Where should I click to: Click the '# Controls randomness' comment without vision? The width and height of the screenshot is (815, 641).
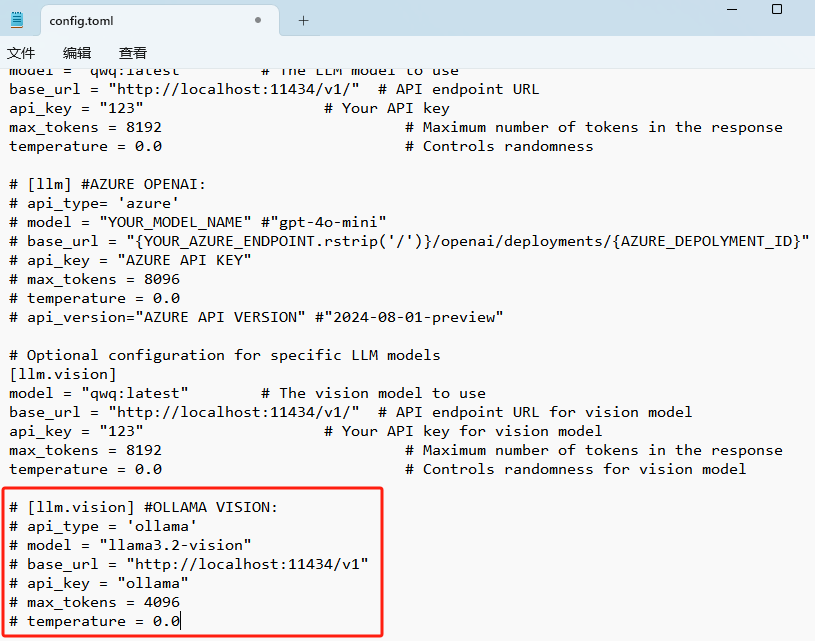(499, 147)
